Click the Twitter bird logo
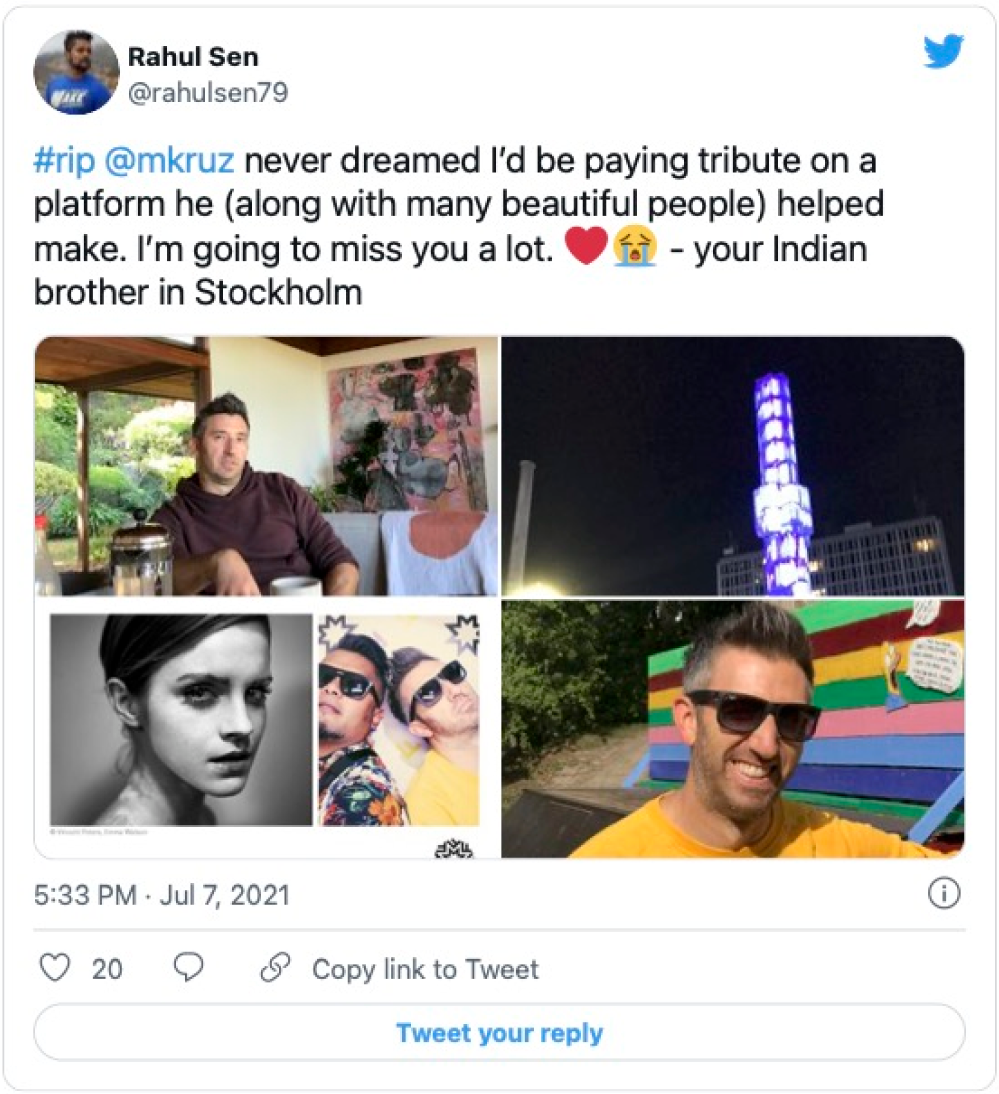This screenshot has height=1094, width=999. (x=942, y=51)
